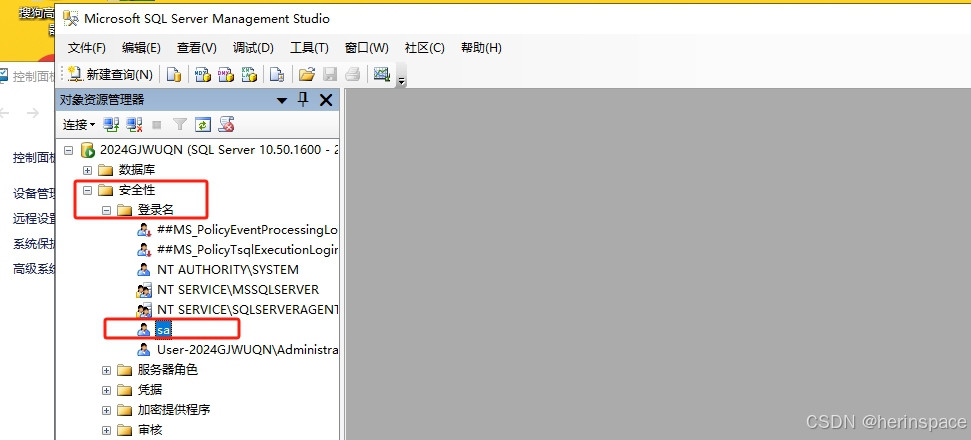The image size is (971, 440).
Task: Click 远程设置 link in Control Panel window
Action: (x=34, y=218)
